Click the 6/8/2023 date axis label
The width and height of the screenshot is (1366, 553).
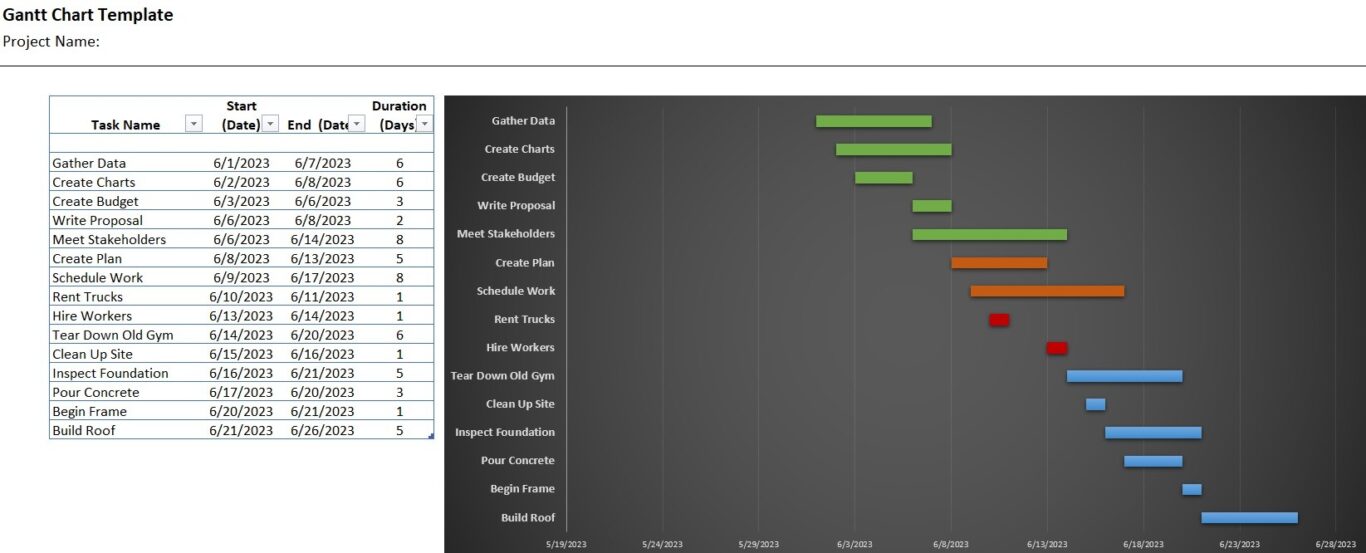tap(951, 544)
